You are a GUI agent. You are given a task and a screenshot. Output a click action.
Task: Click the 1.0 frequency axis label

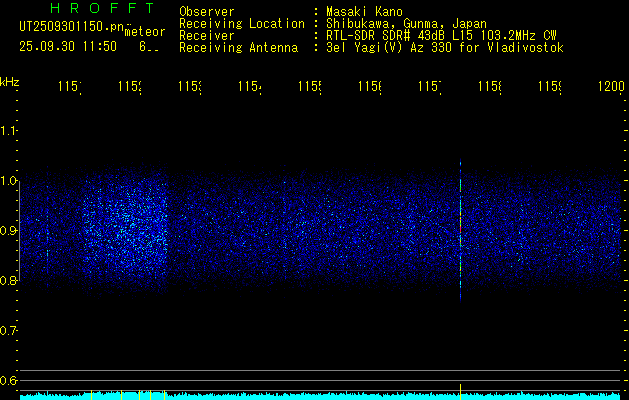[8, 180]
